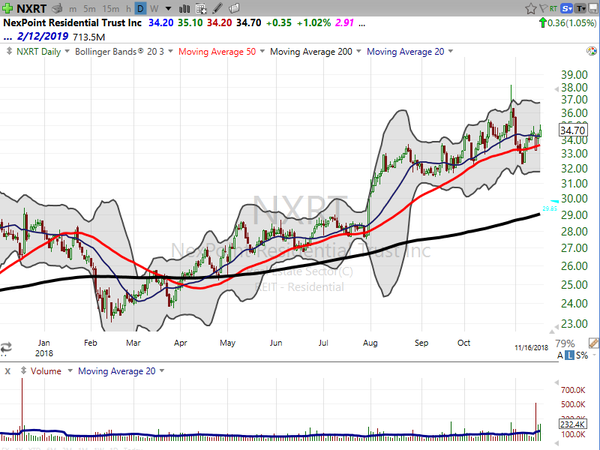This screenshot has width=600, height=450.
Task: Click the red Moving Average 50 label
Action: [x=217, y=52]
